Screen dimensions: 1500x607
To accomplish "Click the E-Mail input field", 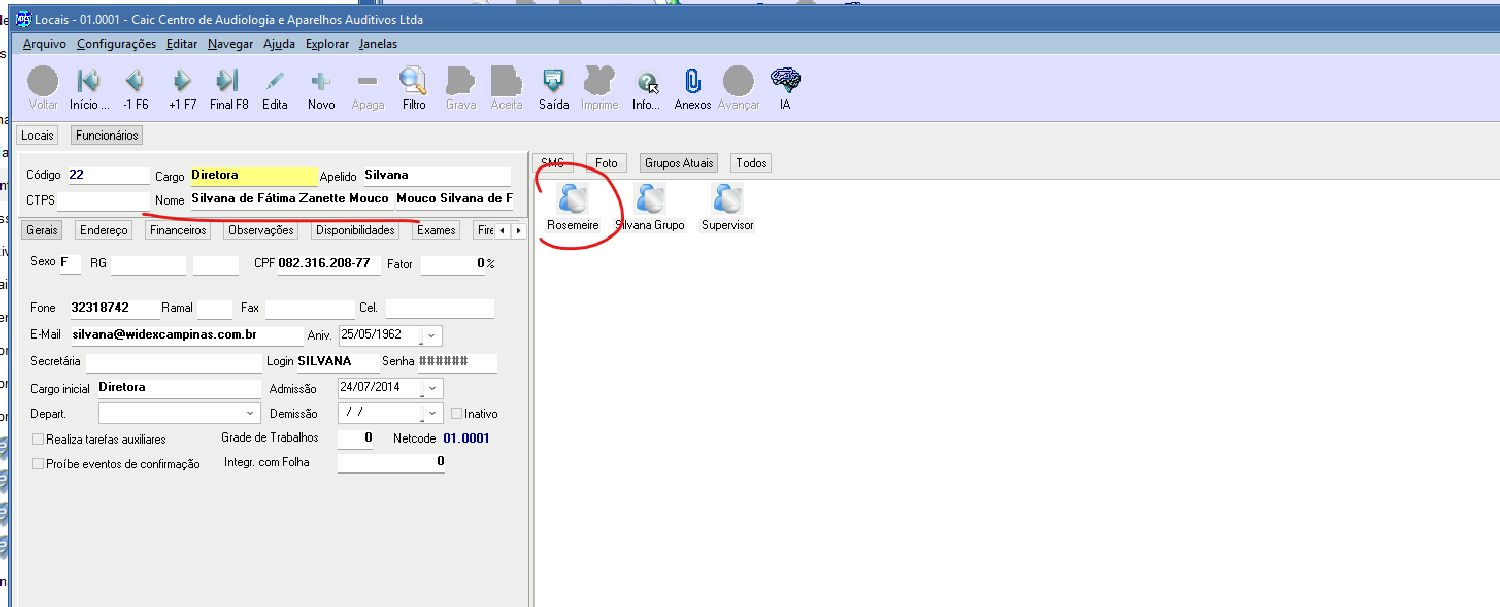I will pyautogui.click(x=185, y=335).
